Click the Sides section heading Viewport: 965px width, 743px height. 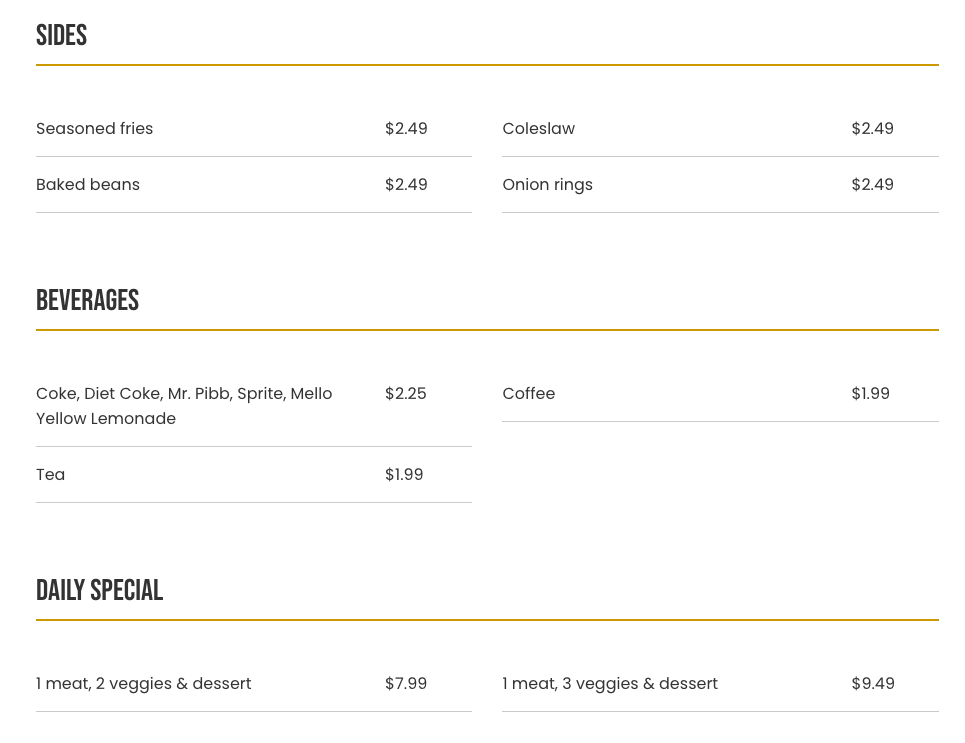click(62, 36)
